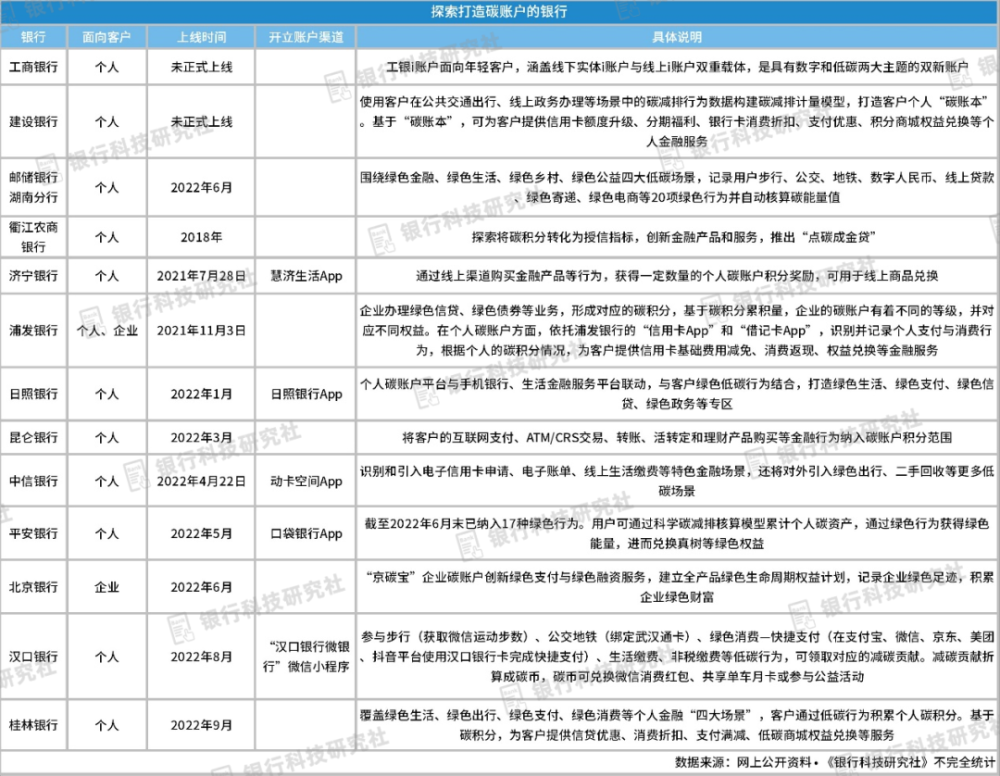Image resolution: width=1000 pixels, height=776 pixels.
Task: Click 2022年6月 in the 北京银行 row
Action: coord(201,587)
